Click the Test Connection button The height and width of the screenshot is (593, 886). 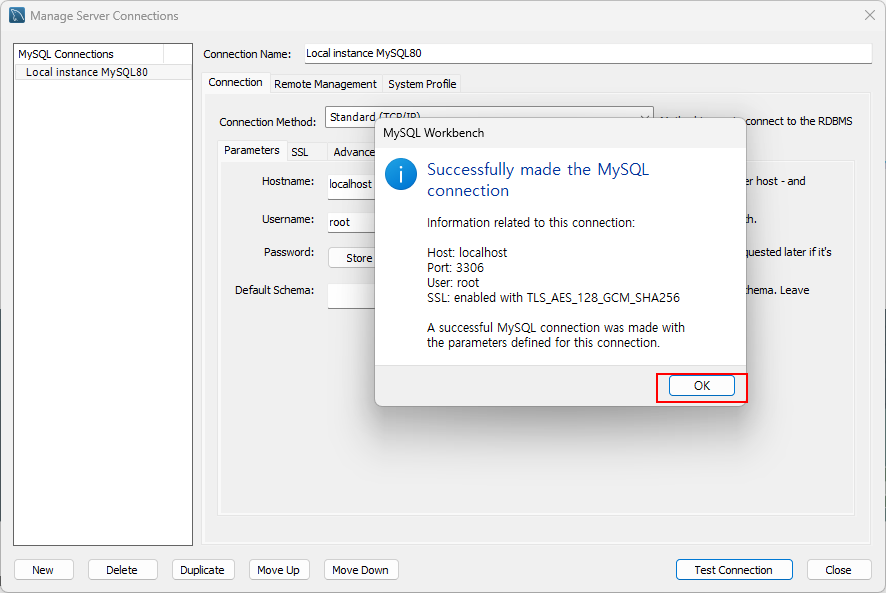pyautogui.click(x=733, y=570)
